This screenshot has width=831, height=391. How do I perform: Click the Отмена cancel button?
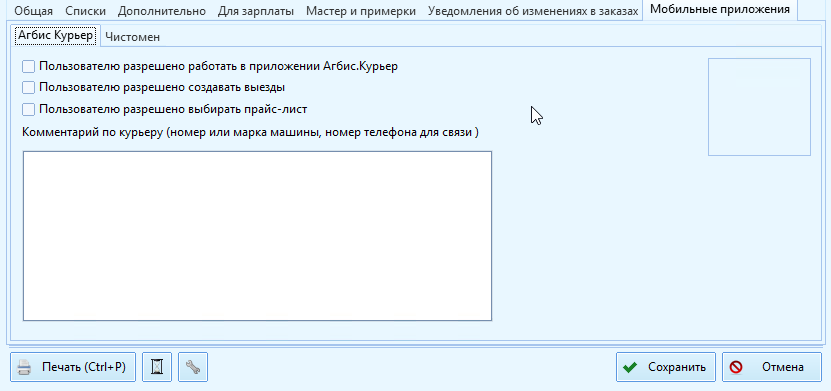(x=771, y=367)
